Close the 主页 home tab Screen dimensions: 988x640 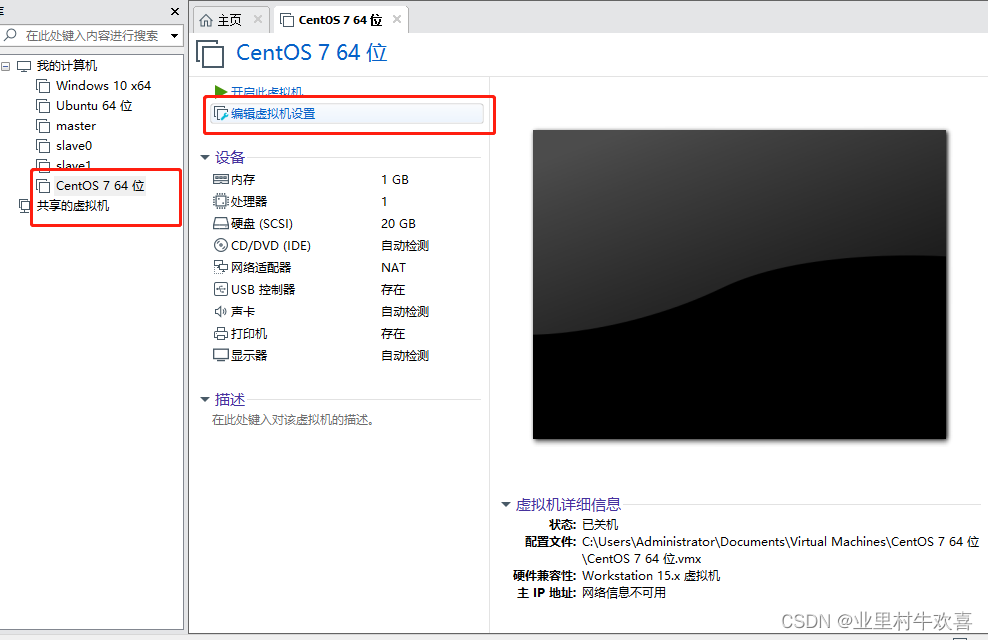[x=258, y=20]
